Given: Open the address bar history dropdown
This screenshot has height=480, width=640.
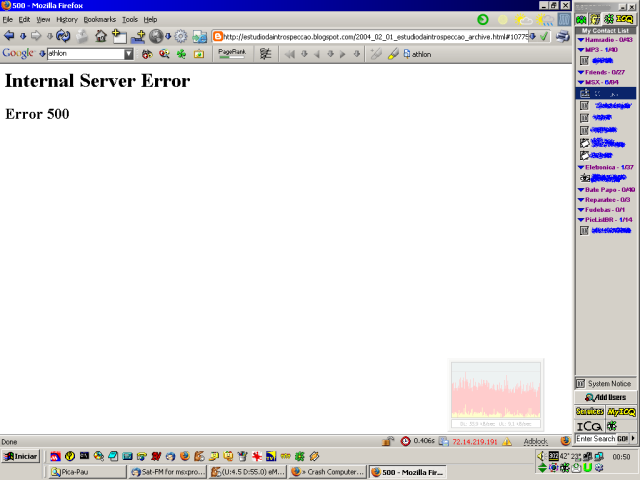Looking at the screenshot, I should tap(533, 36).
